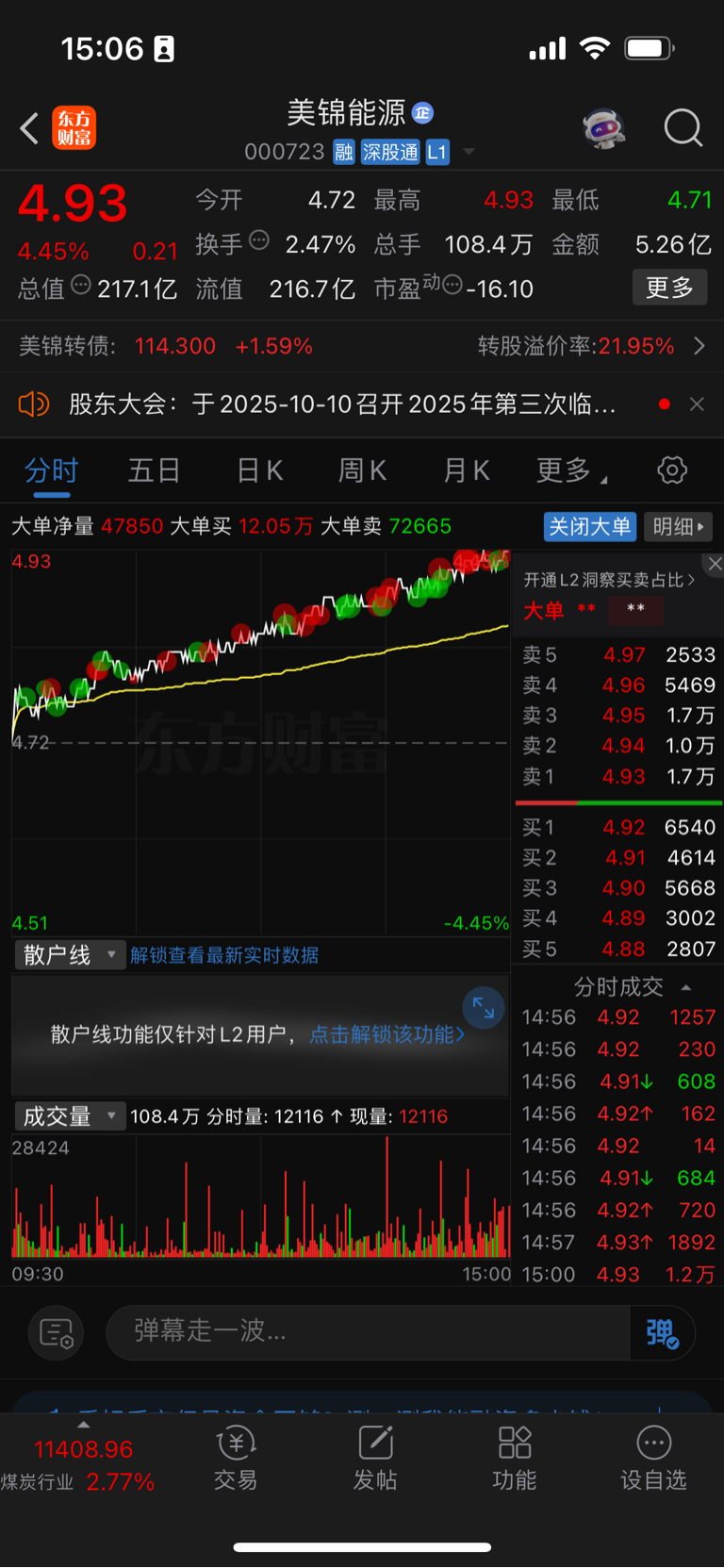Tap the hidden 大单 ** value

pos(635,610)
